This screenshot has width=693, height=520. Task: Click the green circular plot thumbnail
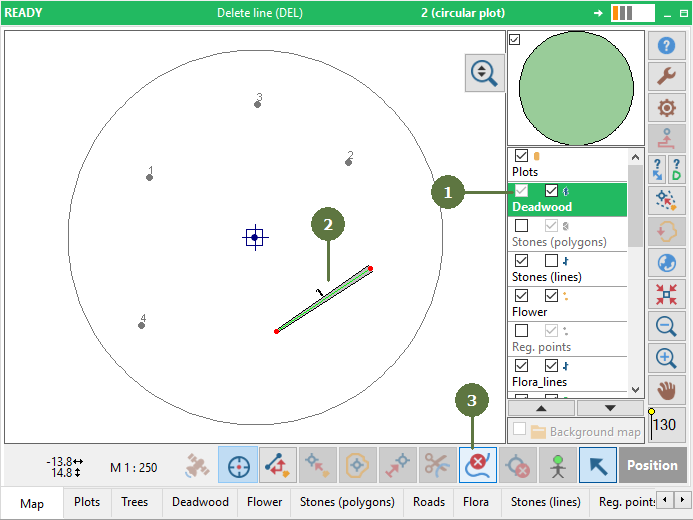coord(576,88)
